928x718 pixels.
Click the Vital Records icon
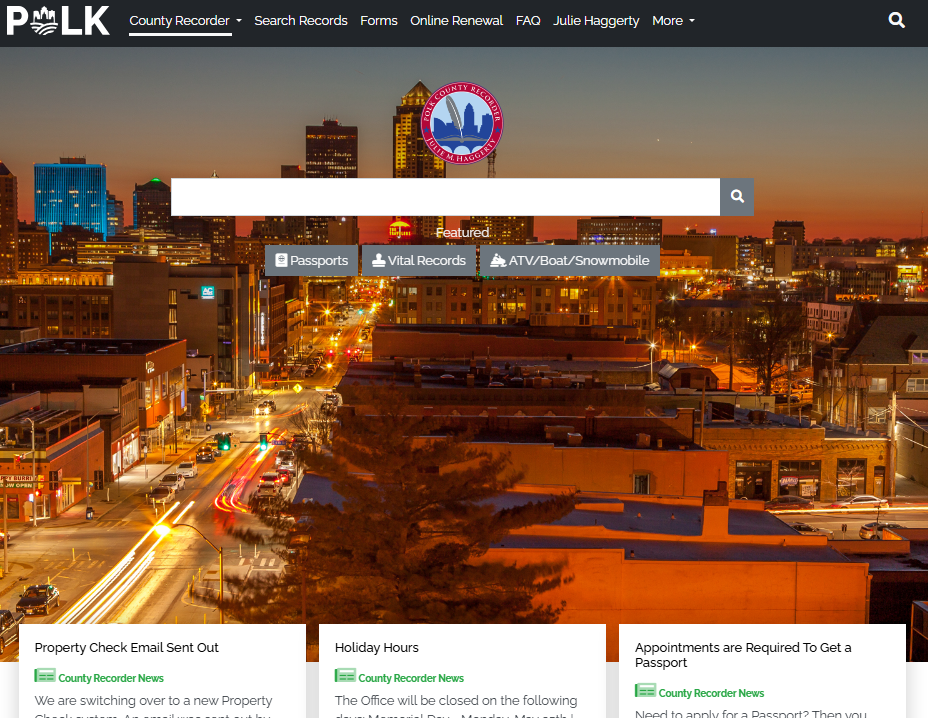coord(379,261)
